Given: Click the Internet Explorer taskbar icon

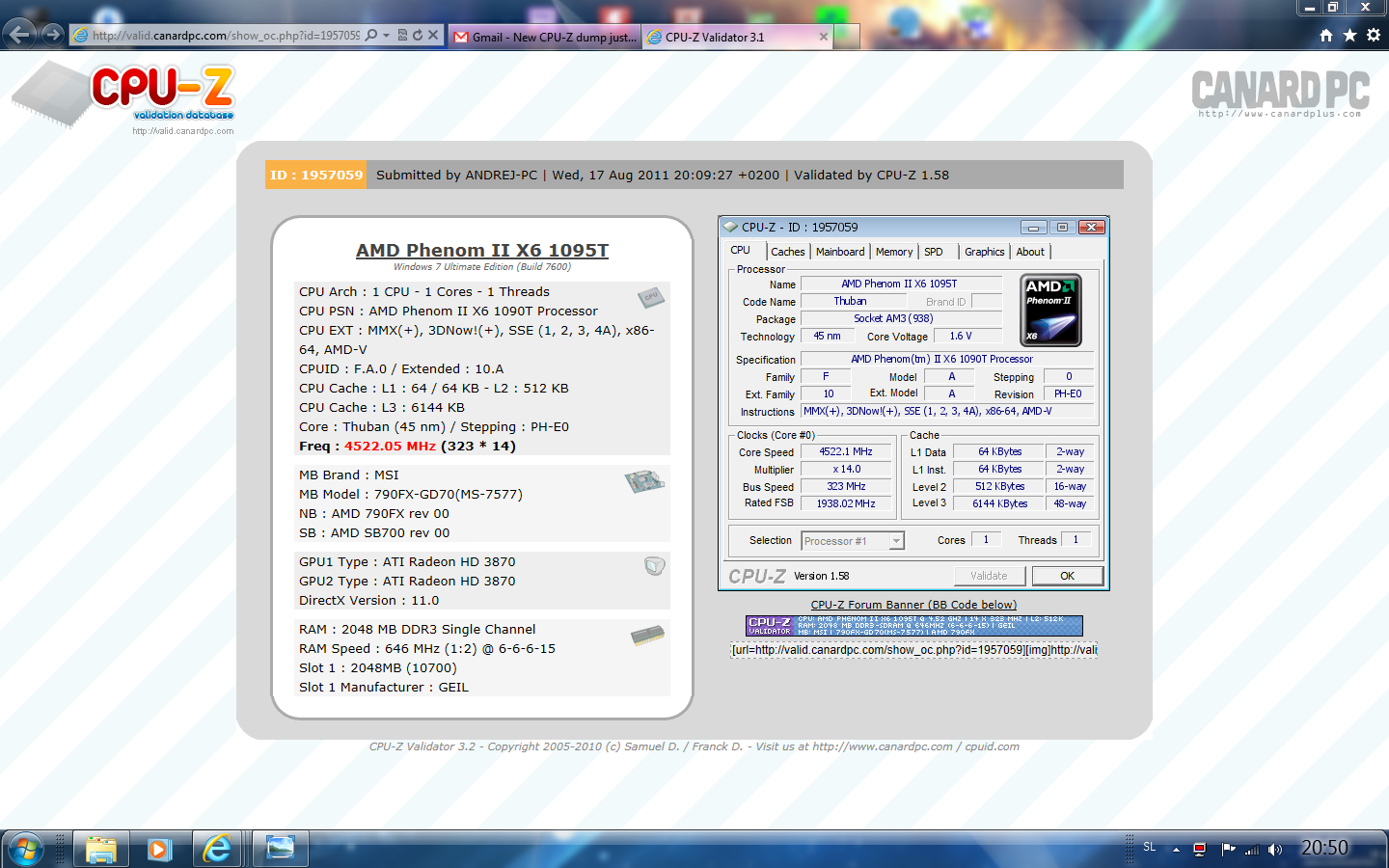Looking at the screenshot, I should click(x=217, y=849).
